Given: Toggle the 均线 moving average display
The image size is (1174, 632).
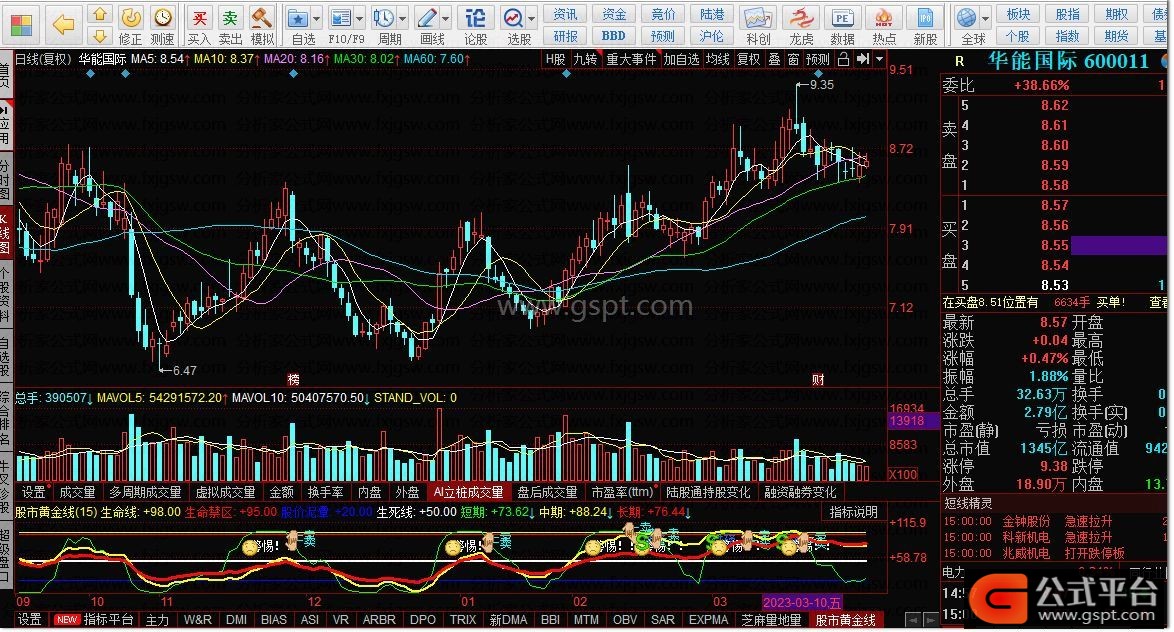Looking at the screenshot, I should 717,59.
